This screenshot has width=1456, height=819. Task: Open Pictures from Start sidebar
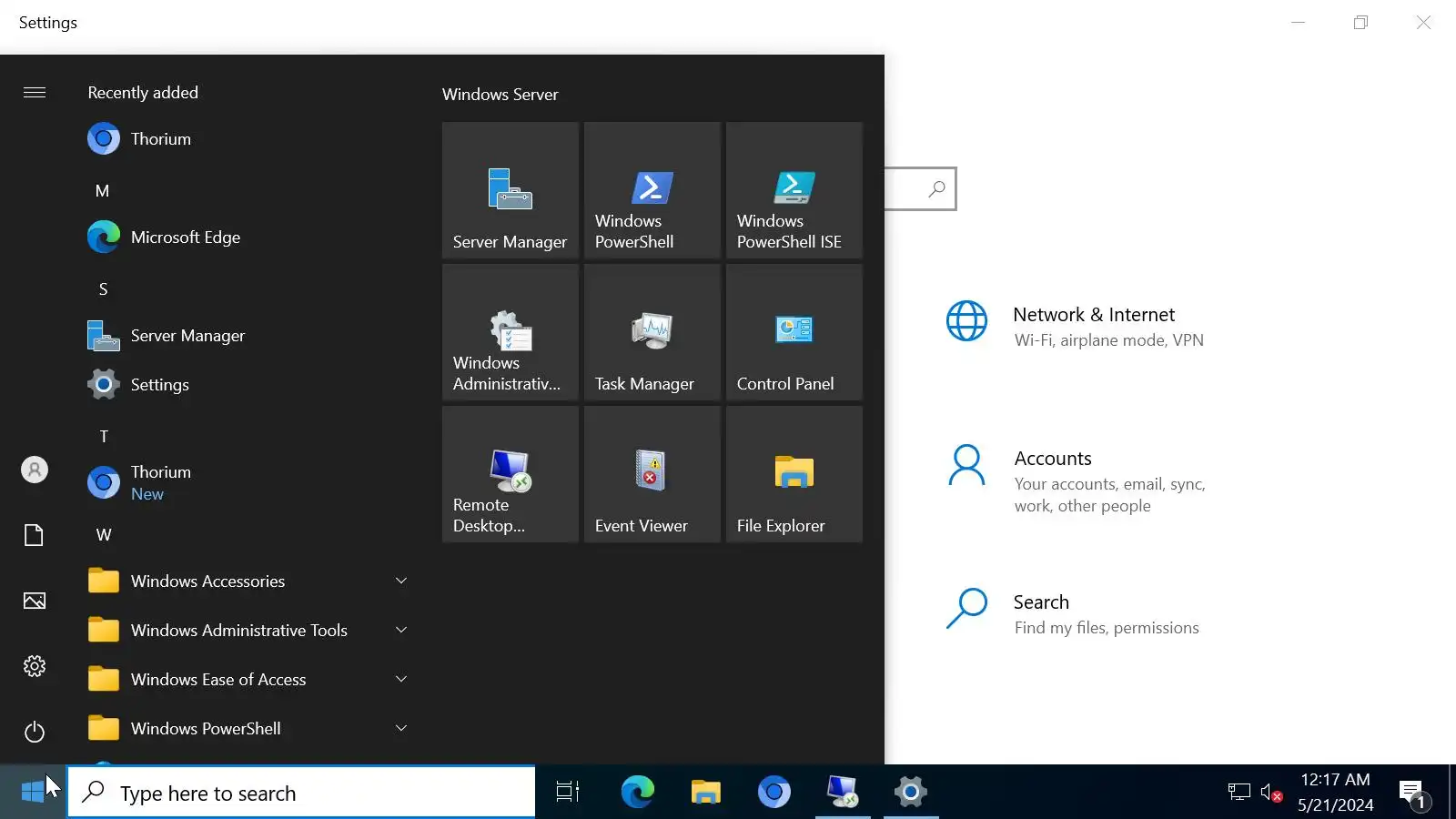[x=35, y=601]
